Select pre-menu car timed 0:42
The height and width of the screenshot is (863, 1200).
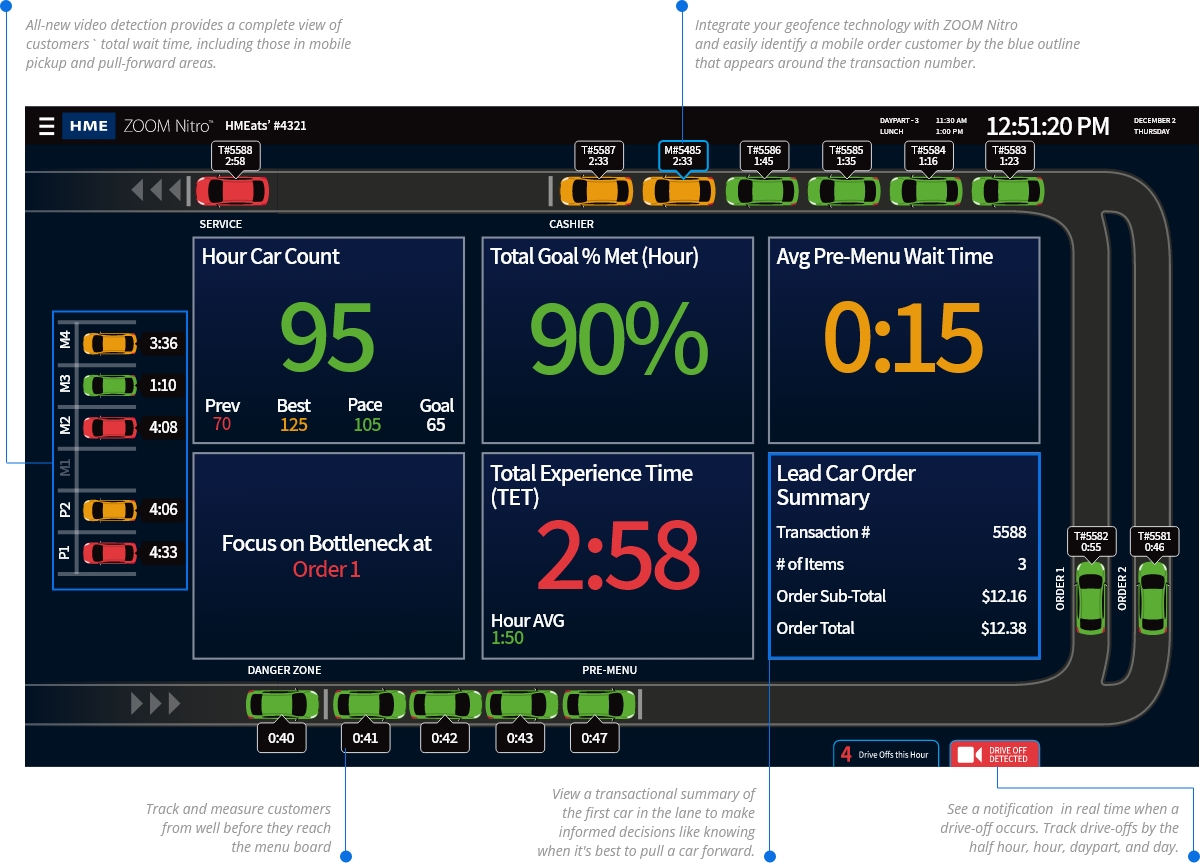(445, 704)
